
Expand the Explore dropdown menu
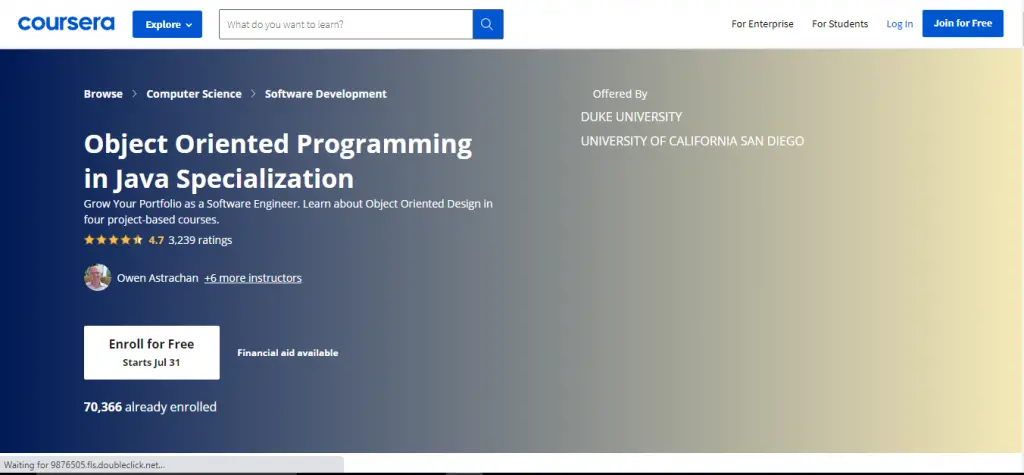click(x=167, y=24)
